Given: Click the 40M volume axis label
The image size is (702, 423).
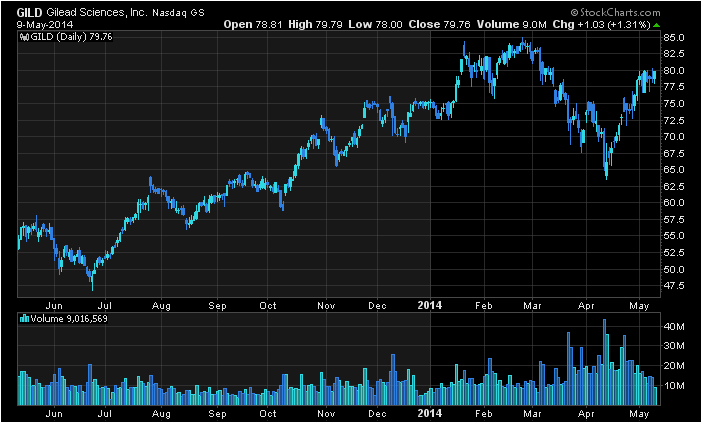Looking at the screenshot, I should (x=674, y=326).
